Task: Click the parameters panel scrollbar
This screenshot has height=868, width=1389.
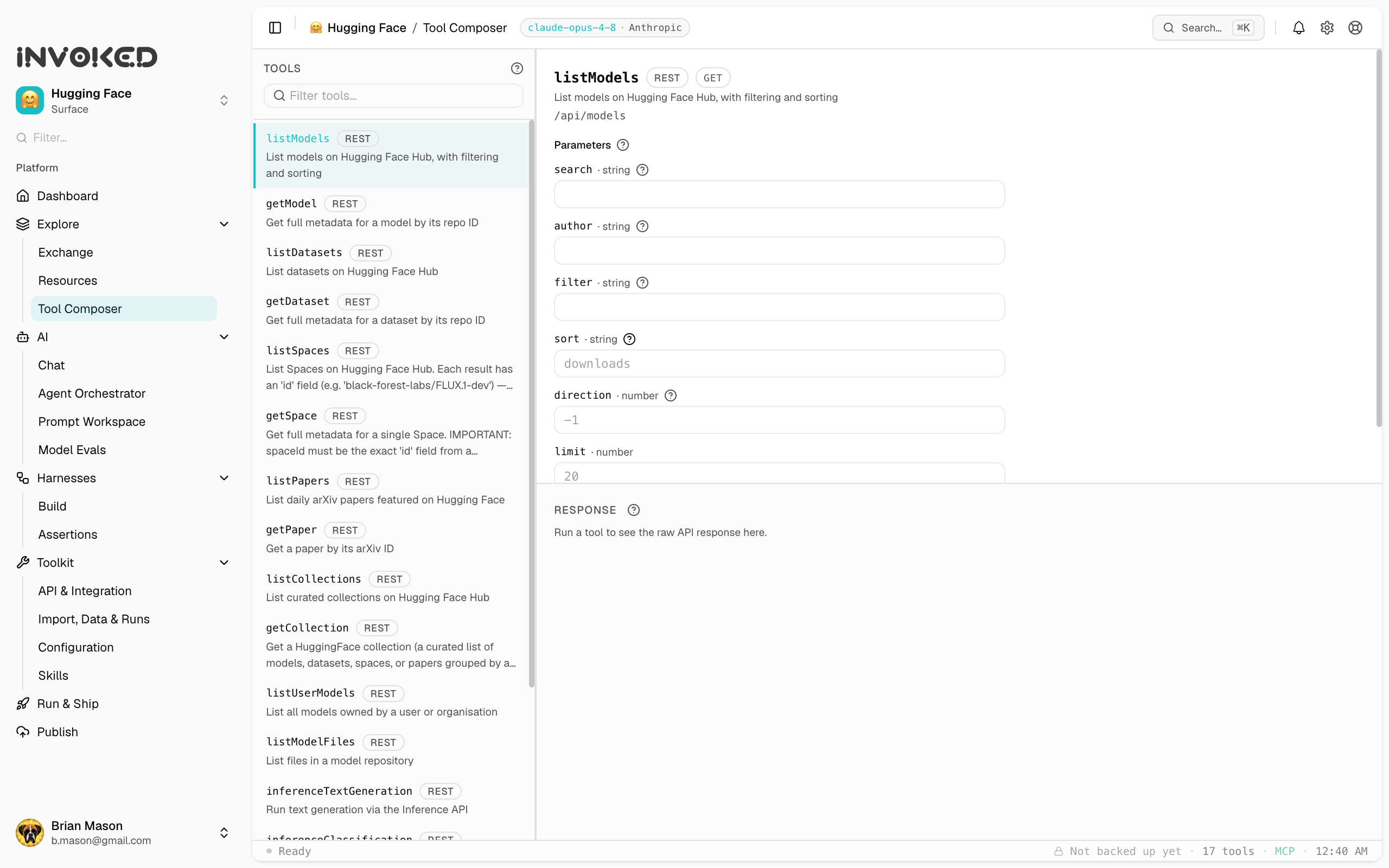Action: pyautogui.click(x=1379, y=238)
